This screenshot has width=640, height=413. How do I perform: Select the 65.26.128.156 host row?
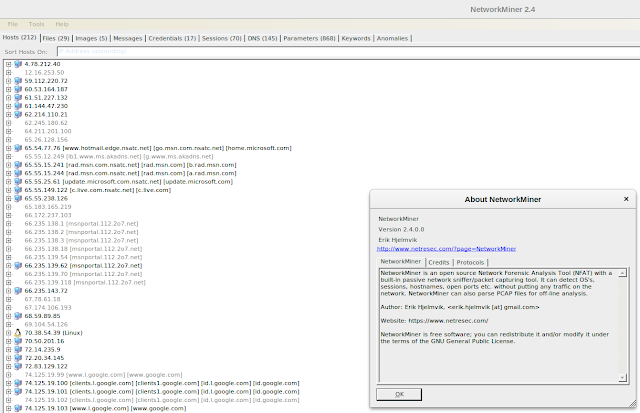pos(46,140)
